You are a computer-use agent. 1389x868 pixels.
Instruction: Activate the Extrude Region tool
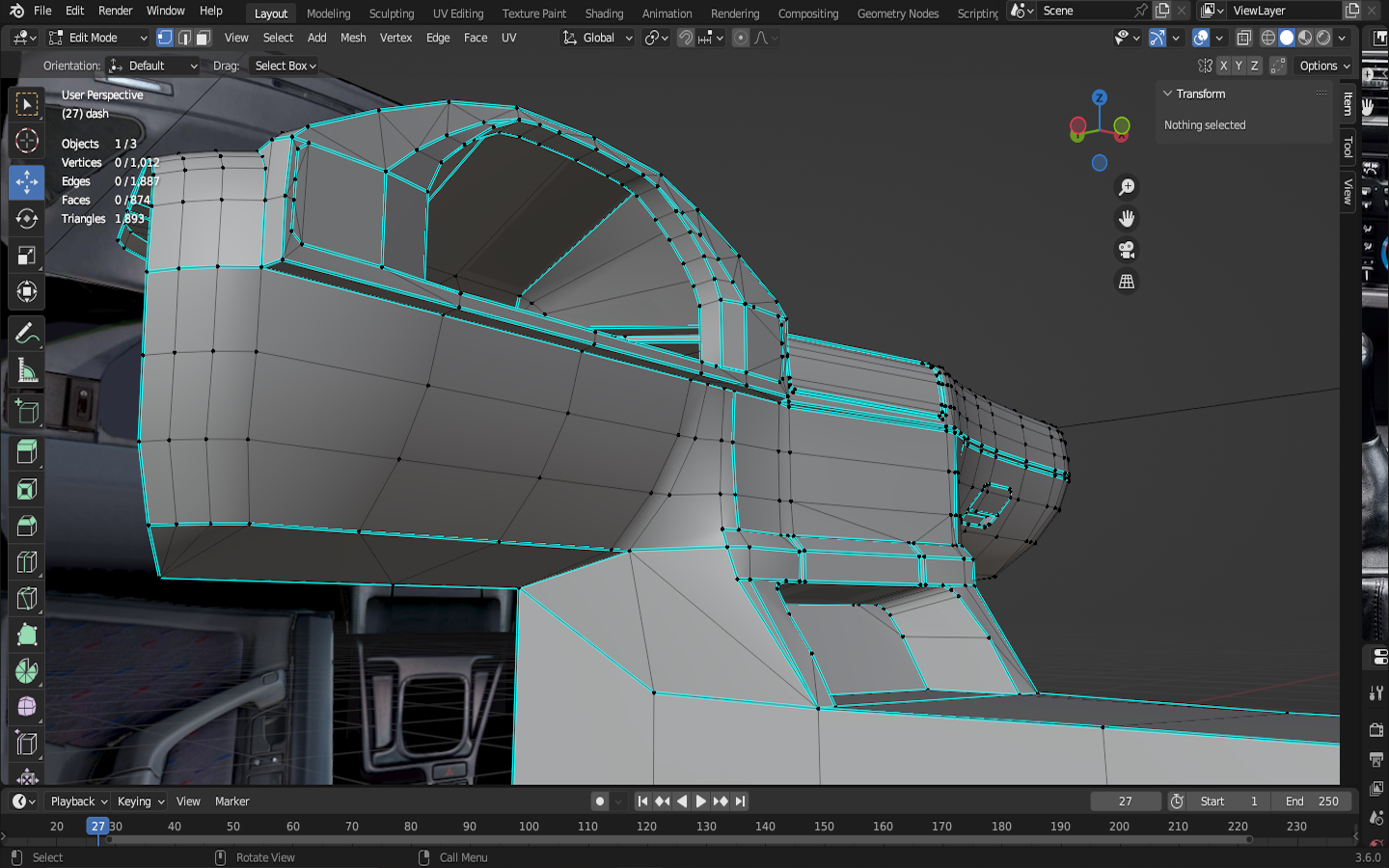point(26,451)
